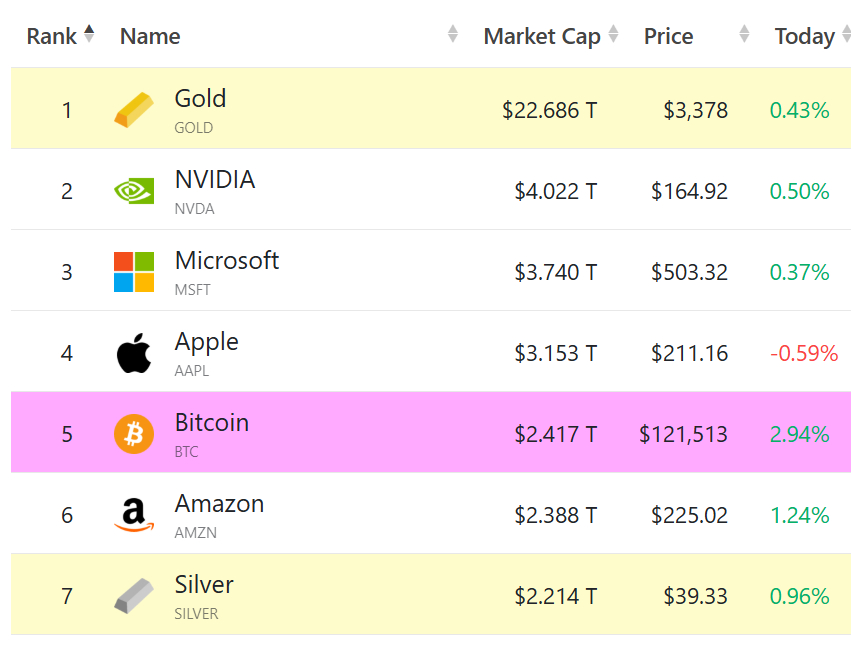
Task: Click the Bitcoin logo icon
Action: point(134,434)
